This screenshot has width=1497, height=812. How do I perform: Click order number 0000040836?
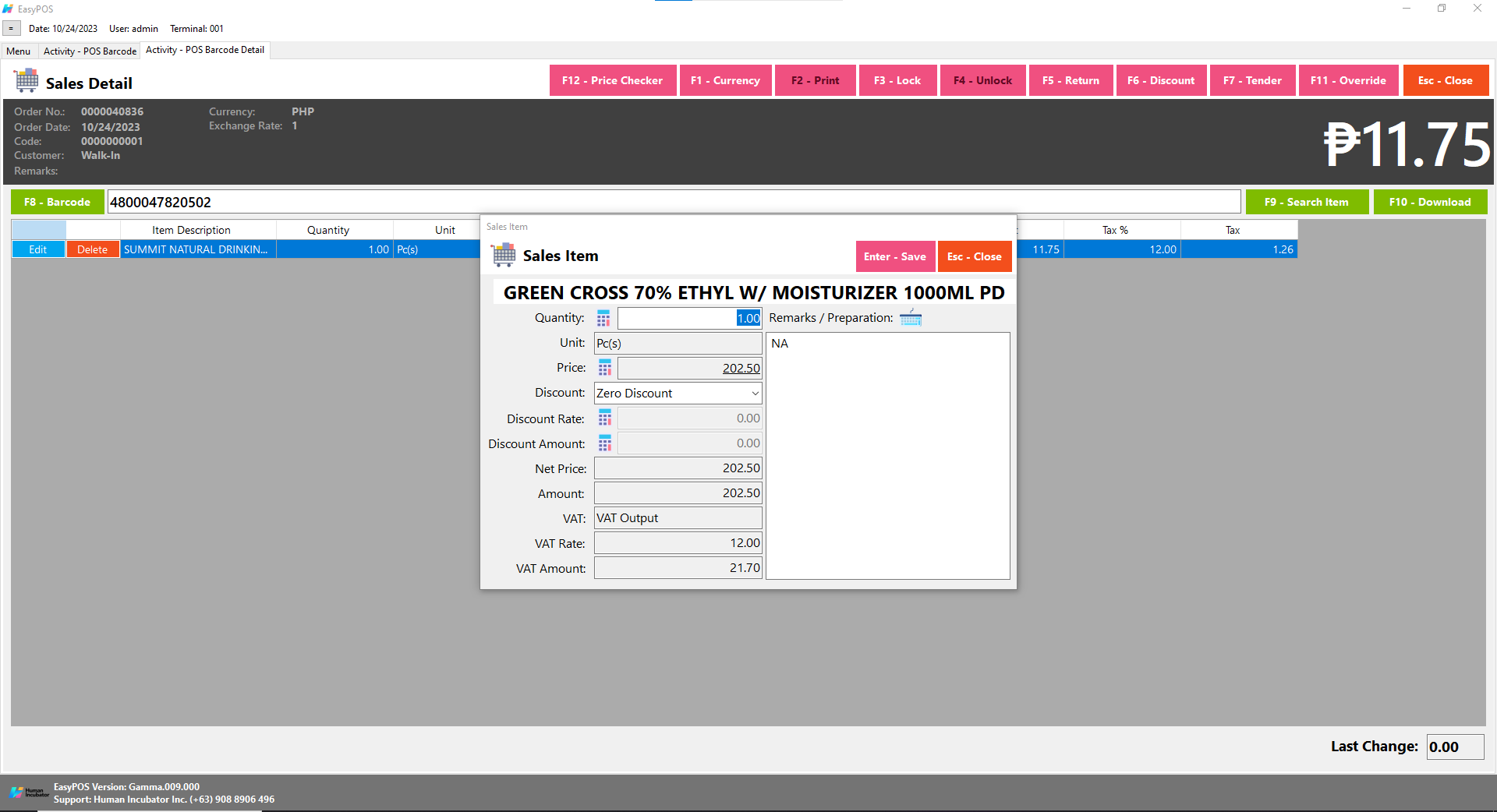[x=112, y=112]
